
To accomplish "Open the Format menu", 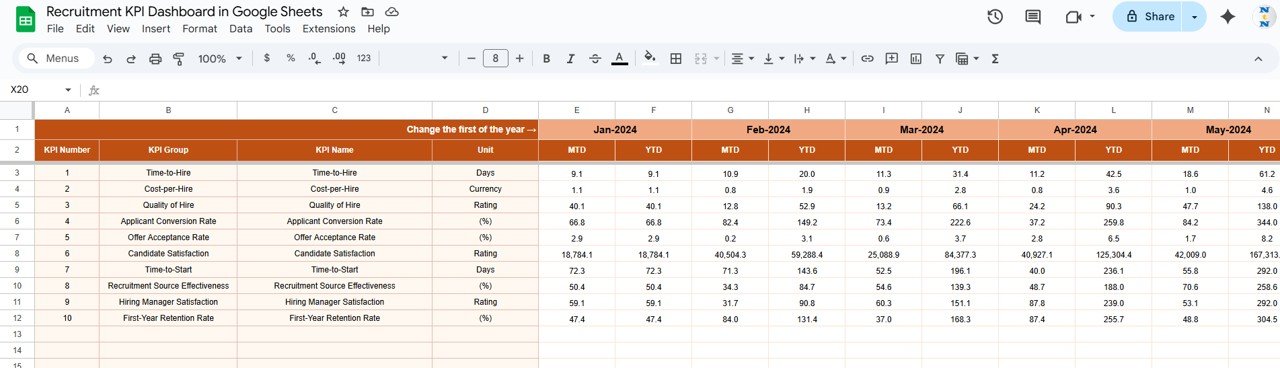I will coord(199,29).
